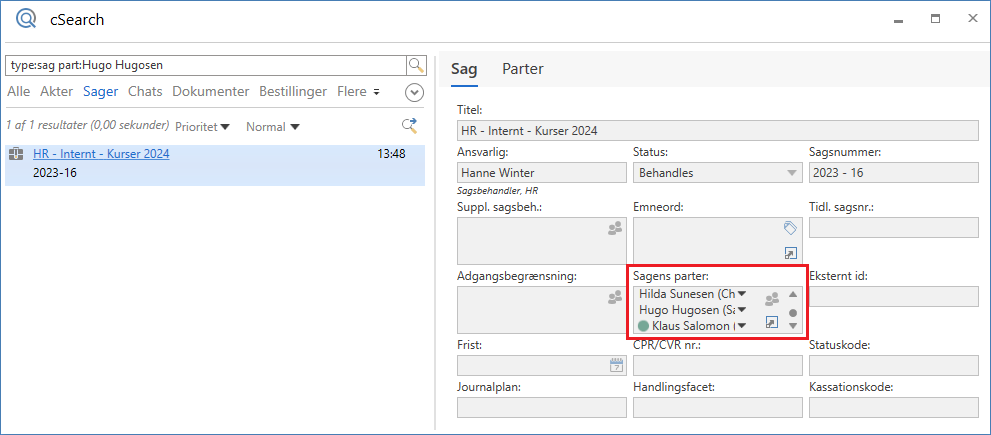Click Hugo Hugosen party entry

[686, 310]
